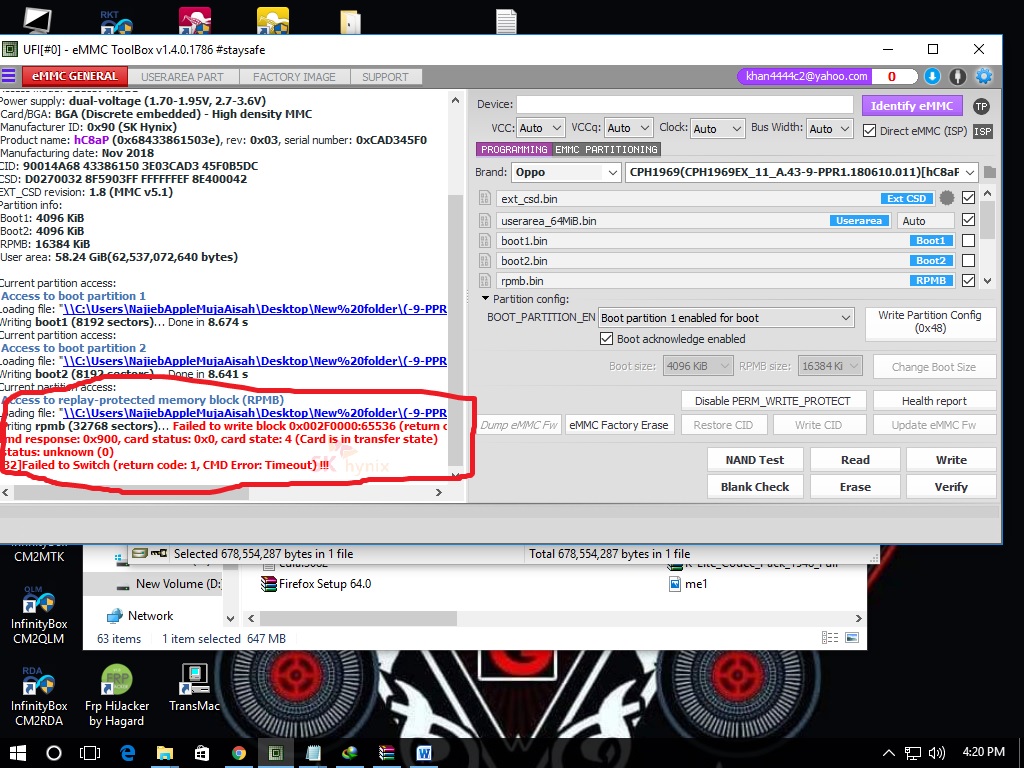
Task: Click the round TP test point icon
Action: coord(981,106)
